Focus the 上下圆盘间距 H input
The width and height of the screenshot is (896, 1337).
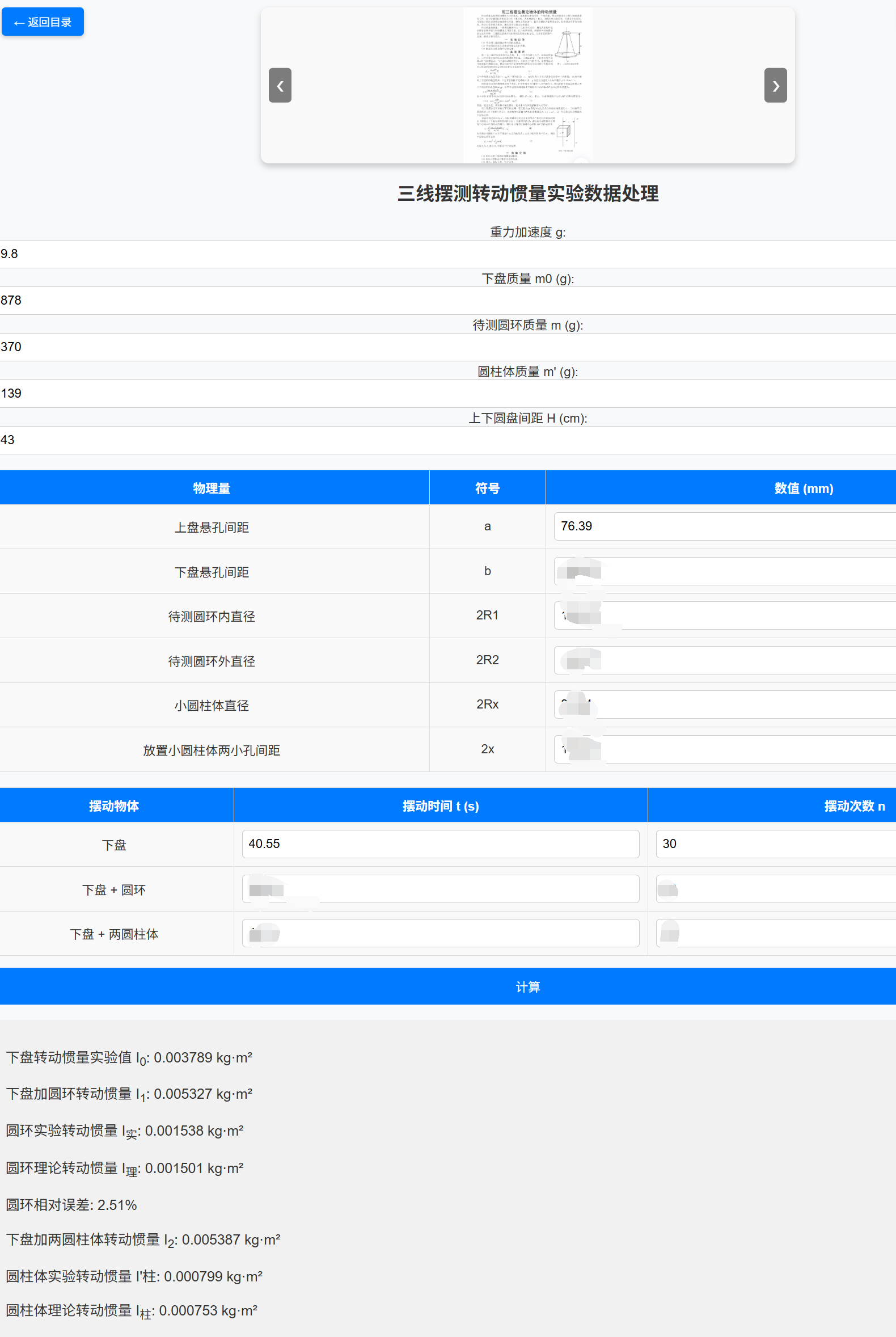pyautogui.click(x=448, y=440)
